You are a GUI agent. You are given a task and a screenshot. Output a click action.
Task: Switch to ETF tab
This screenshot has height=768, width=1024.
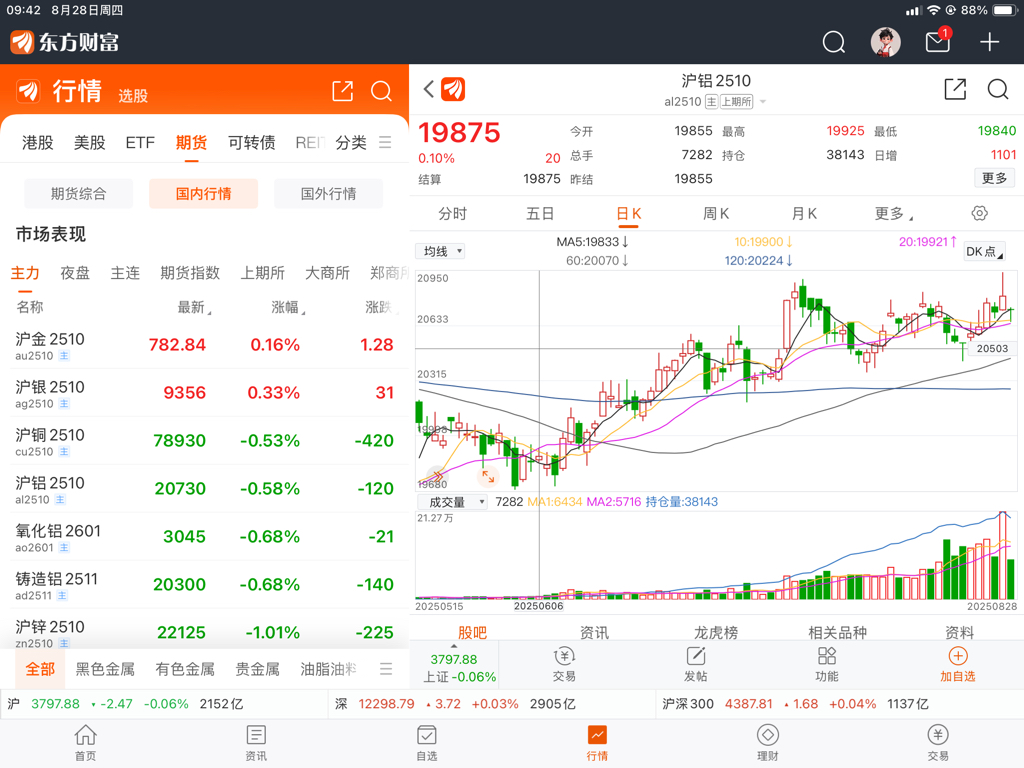point(140,142)
